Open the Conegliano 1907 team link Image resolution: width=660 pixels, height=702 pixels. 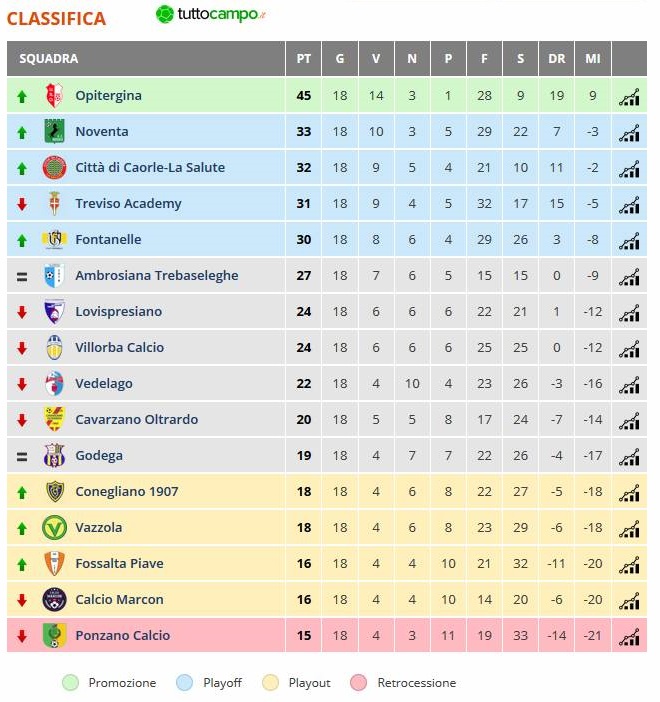127,492
